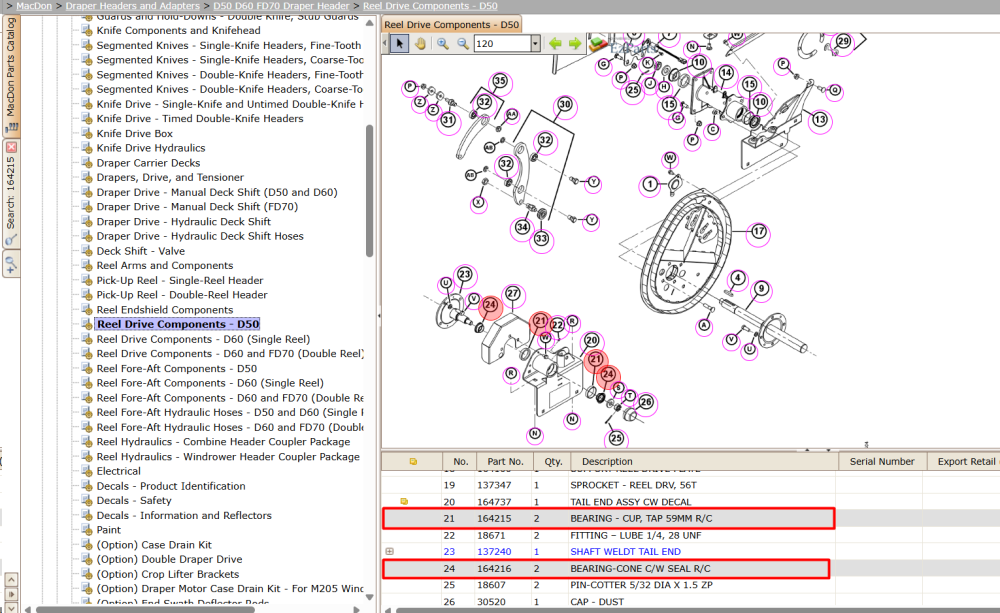This screenshot has width=1000, height=613.
Task: Open Reel Fore-Aft Components - D50
Action: pyautogui.click(x=177, y=369)
